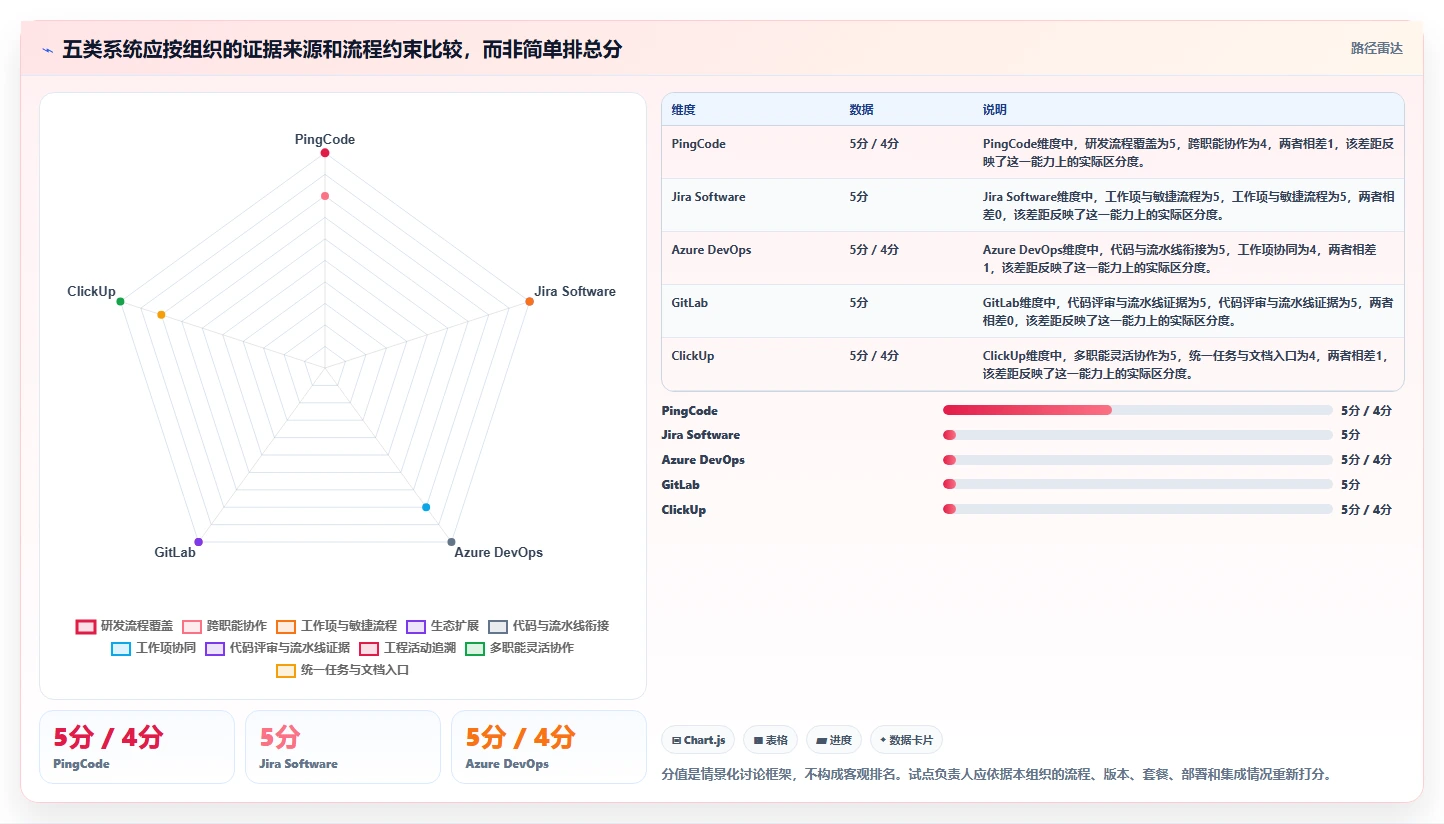
Task: Toggle 工程活动追溯 legend item
Action: (x=407, y=648)
